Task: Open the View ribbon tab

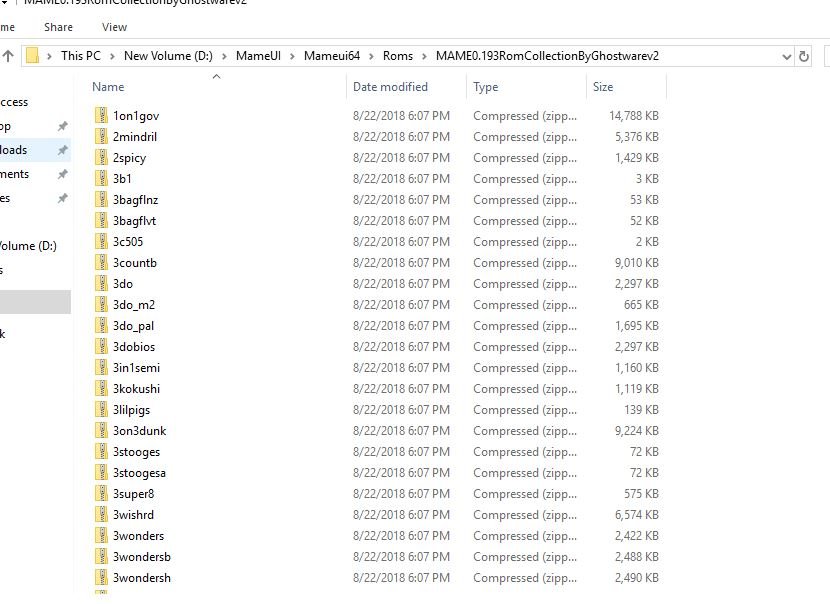Action: [114, 27]
